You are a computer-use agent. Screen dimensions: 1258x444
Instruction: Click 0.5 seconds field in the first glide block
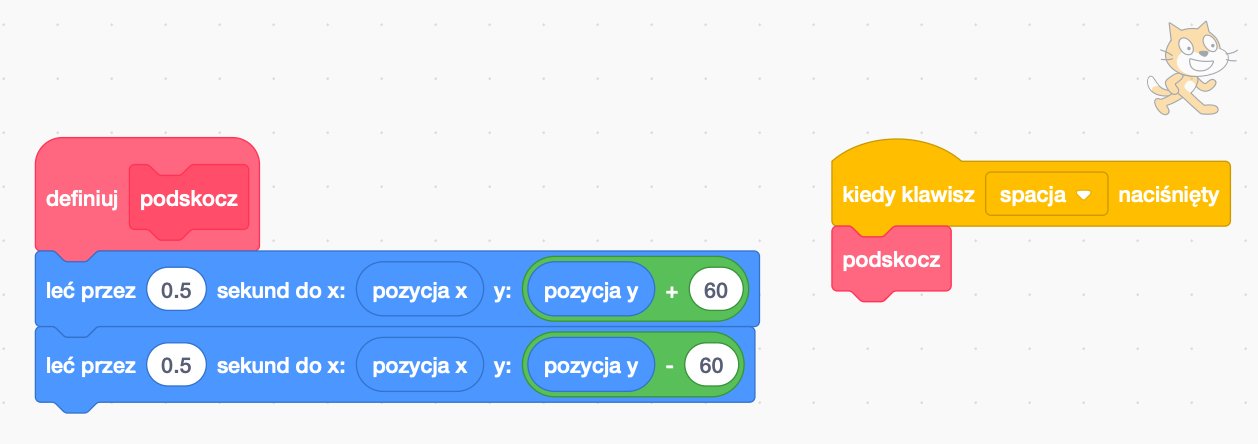[176, 290]
